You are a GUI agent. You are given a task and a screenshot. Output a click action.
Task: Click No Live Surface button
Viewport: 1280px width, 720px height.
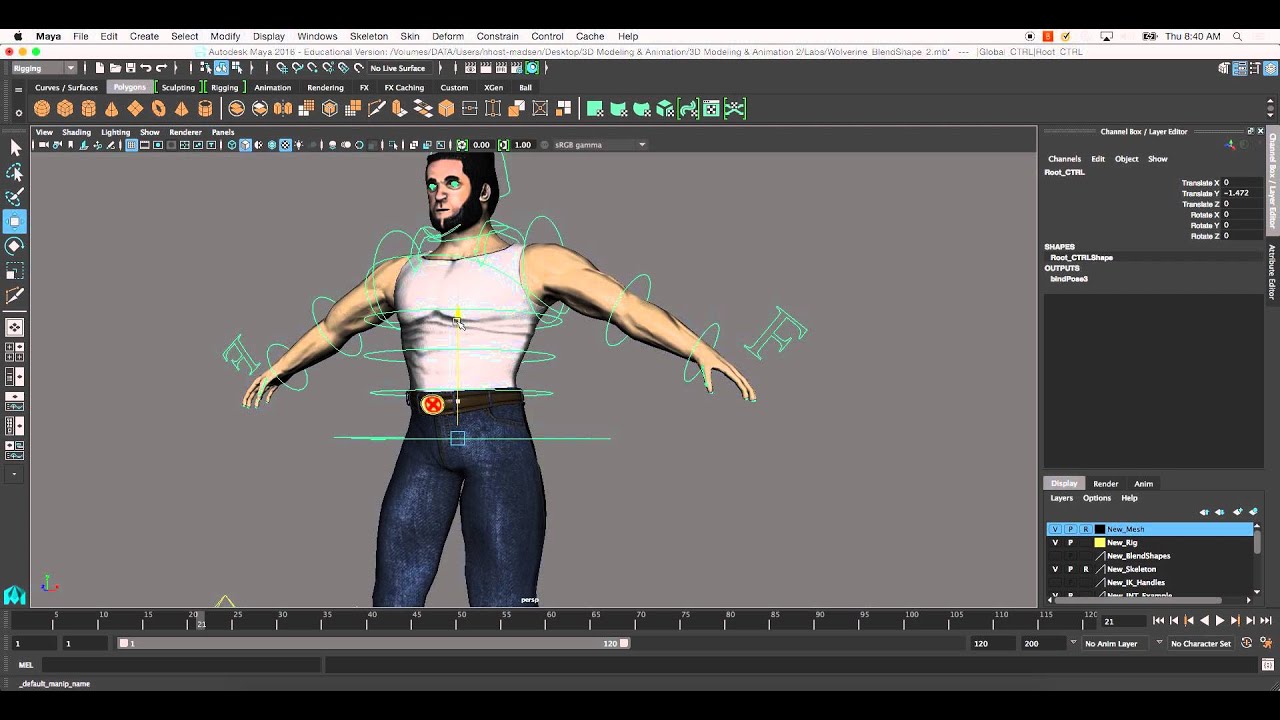pos(398,68)
